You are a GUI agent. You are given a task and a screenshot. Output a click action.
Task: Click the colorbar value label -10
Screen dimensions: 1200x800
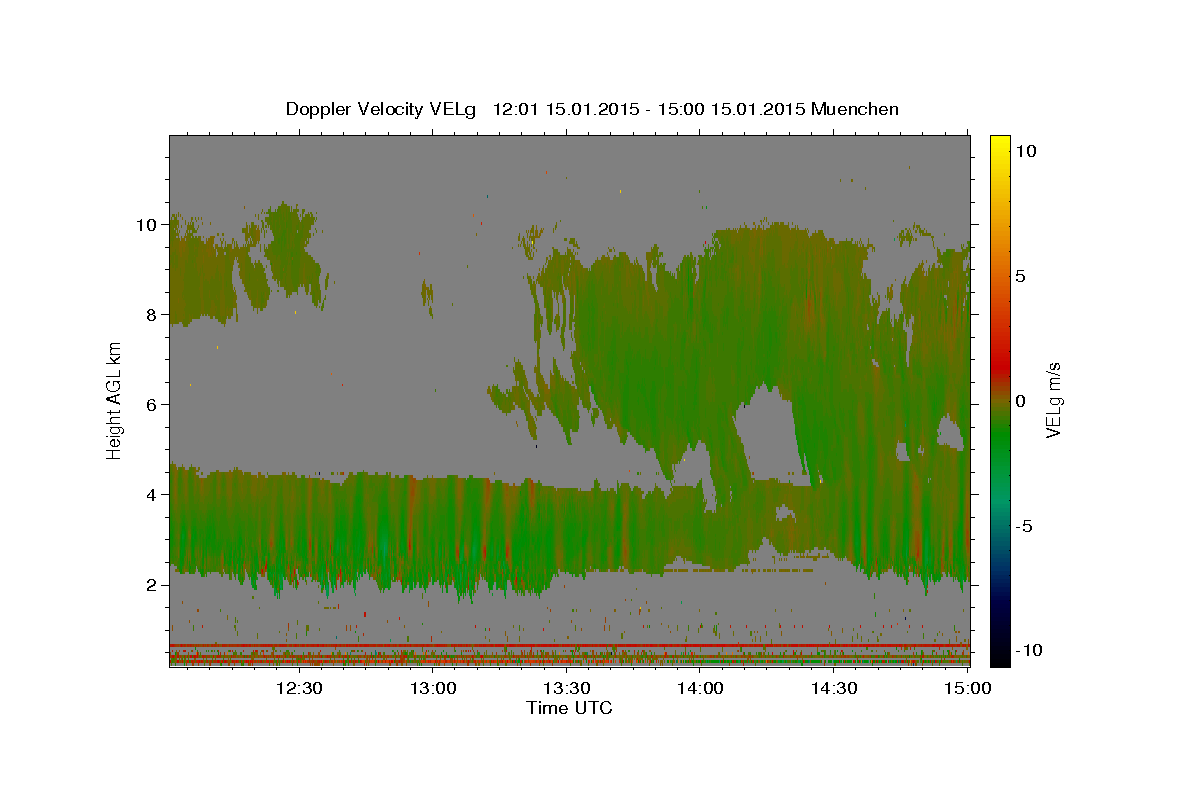click(1028, 650)
